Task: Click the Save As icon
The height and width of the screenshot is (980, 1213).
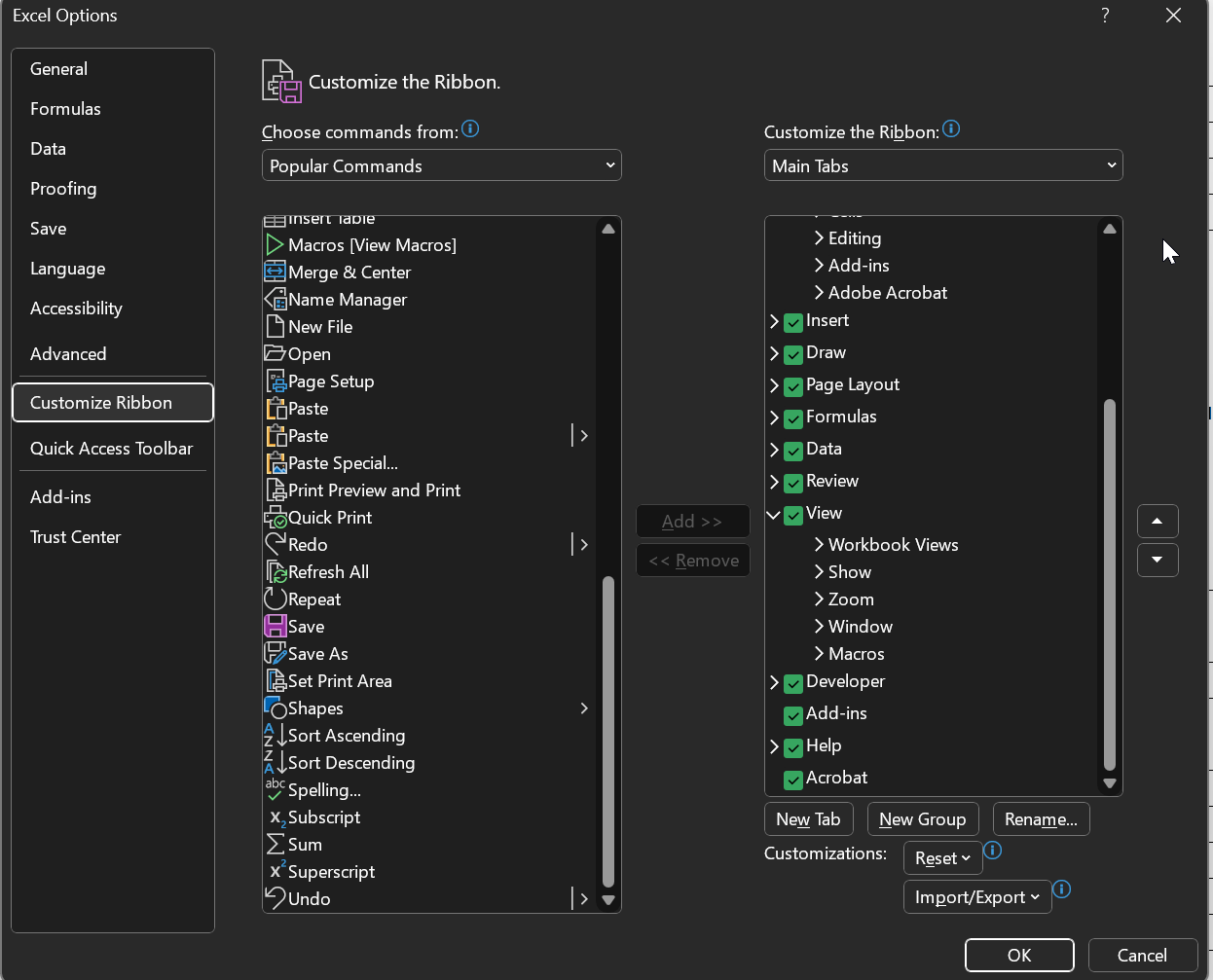Action: 275,654
